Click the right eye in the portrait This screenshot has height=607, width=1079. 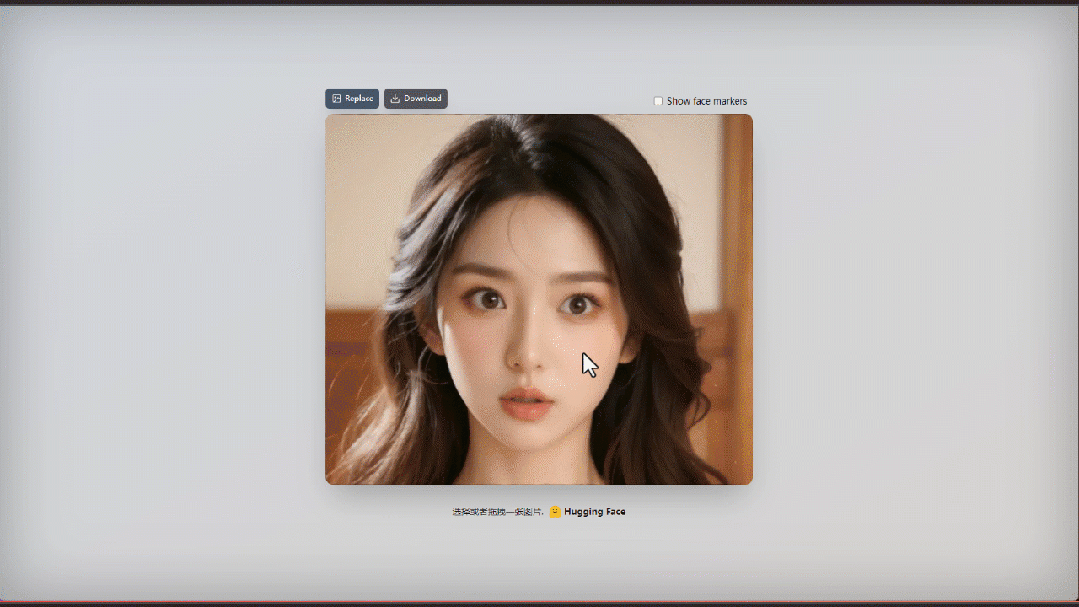[x=575, y=303]
